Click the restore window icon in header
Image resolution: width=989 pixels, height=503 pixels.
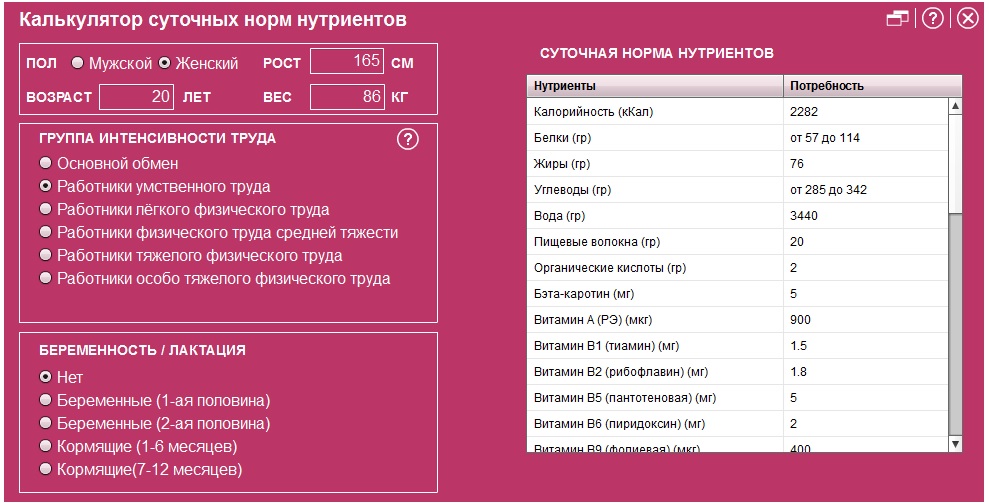click(x=897, y=19)
